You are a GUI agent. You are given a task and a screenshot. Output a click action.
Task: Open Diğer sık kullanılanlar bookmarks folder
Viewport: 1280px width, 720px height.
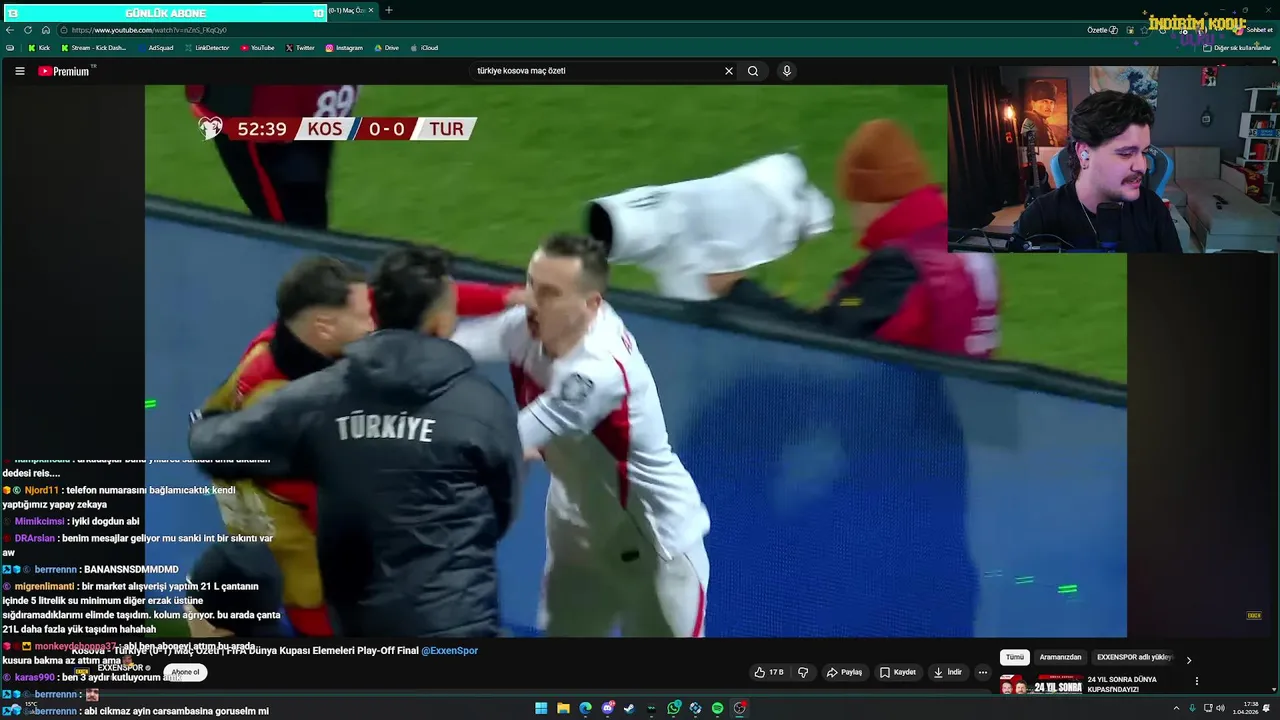(1237, 48)
